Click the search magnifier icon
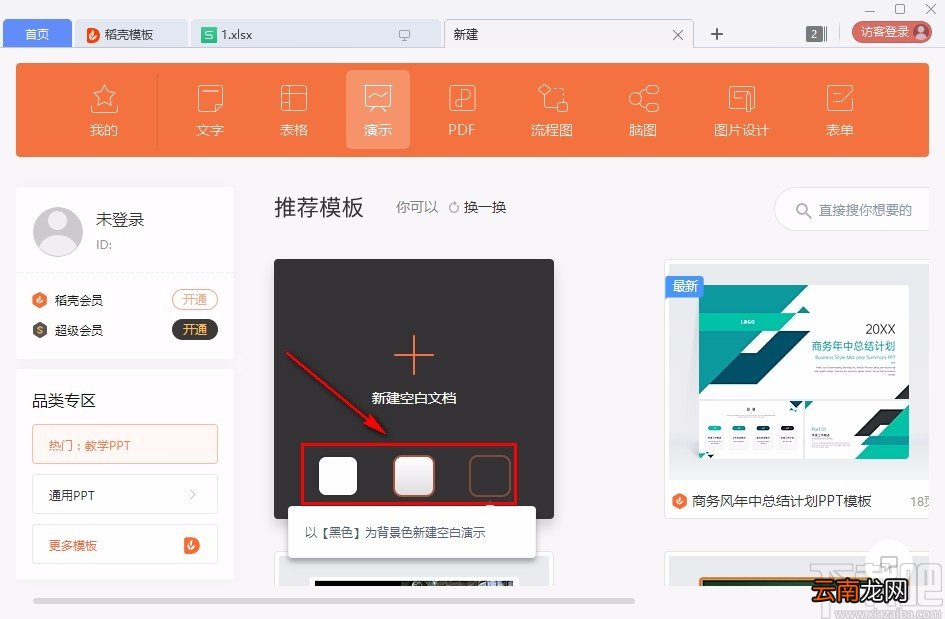The image size is (945, 619). [803, 210]
